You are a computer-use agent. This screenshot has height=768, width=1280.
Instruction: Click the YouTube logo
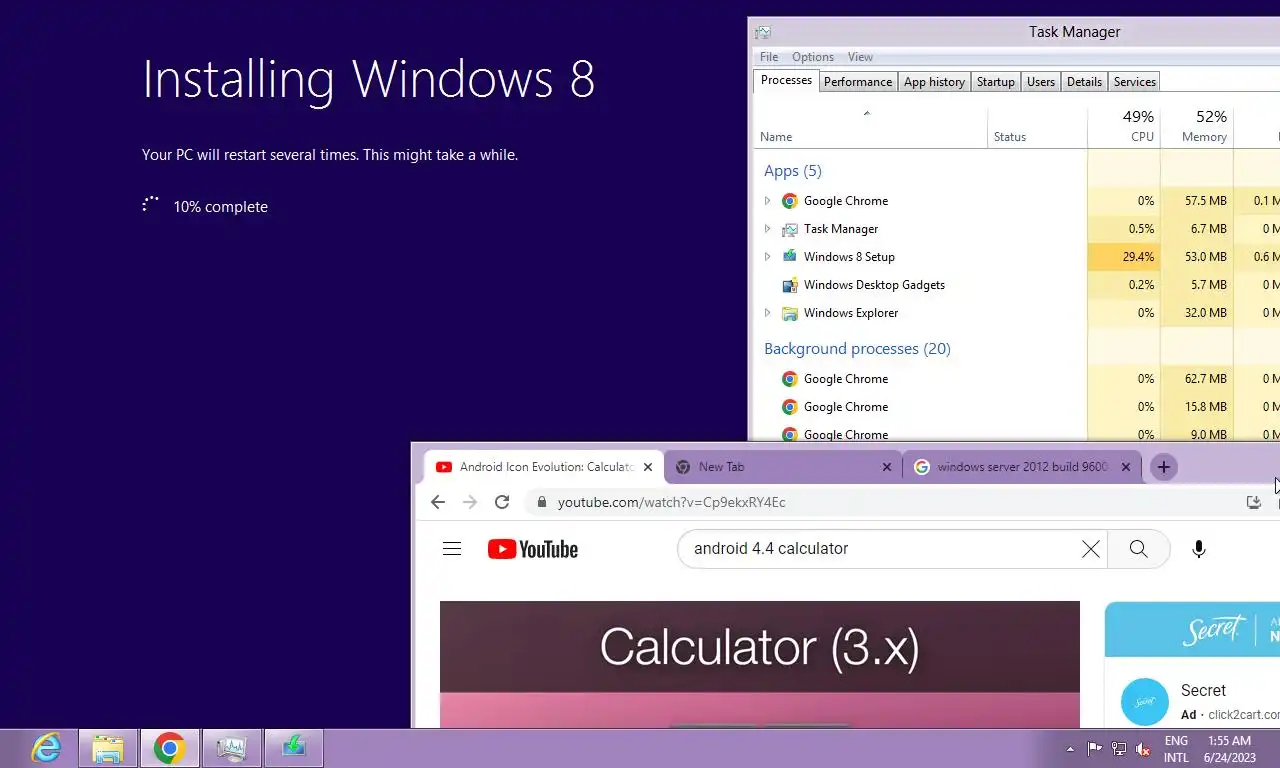click(x=533, y=549)
